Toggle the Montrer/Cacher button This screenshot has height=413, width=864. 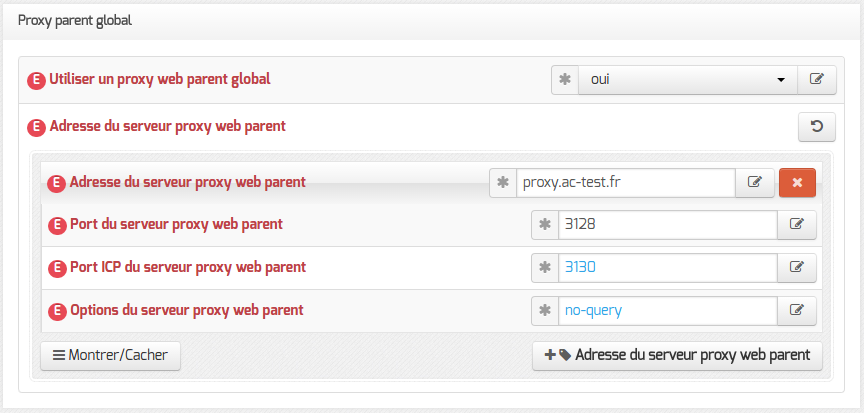(x=110, y=356)
